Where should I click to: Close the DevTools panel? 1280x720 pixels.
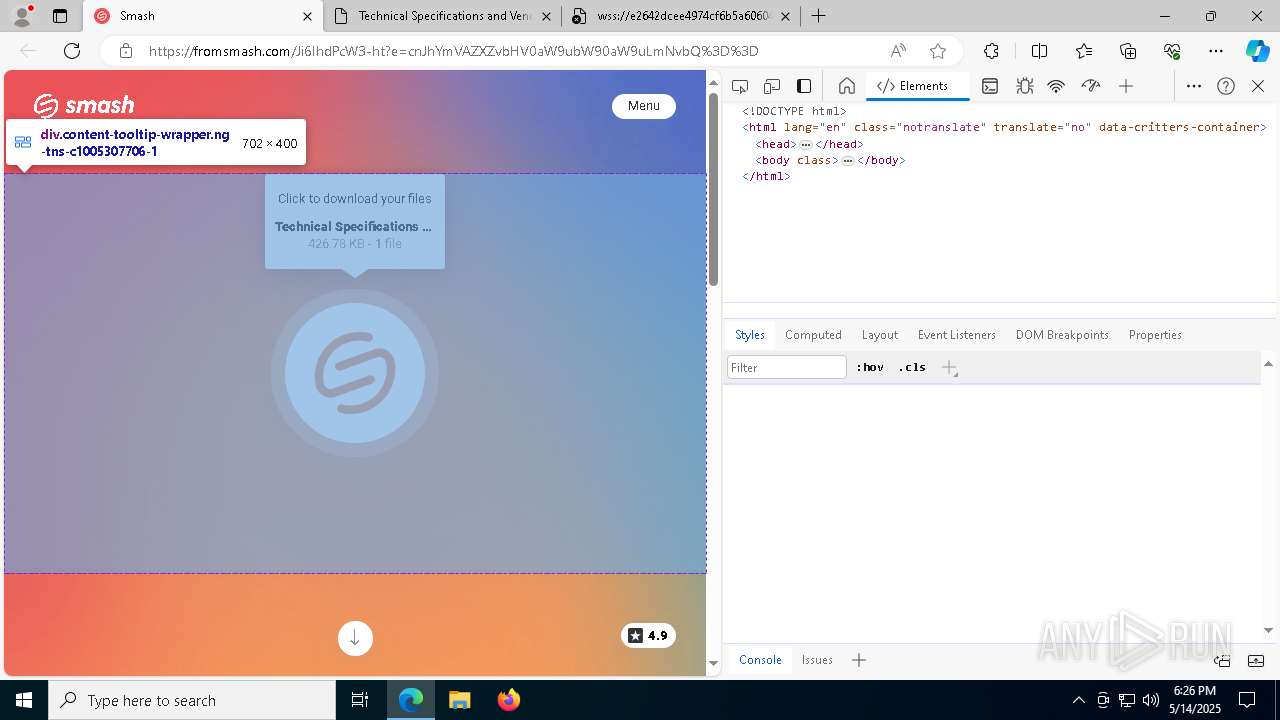click(1258, 86)
